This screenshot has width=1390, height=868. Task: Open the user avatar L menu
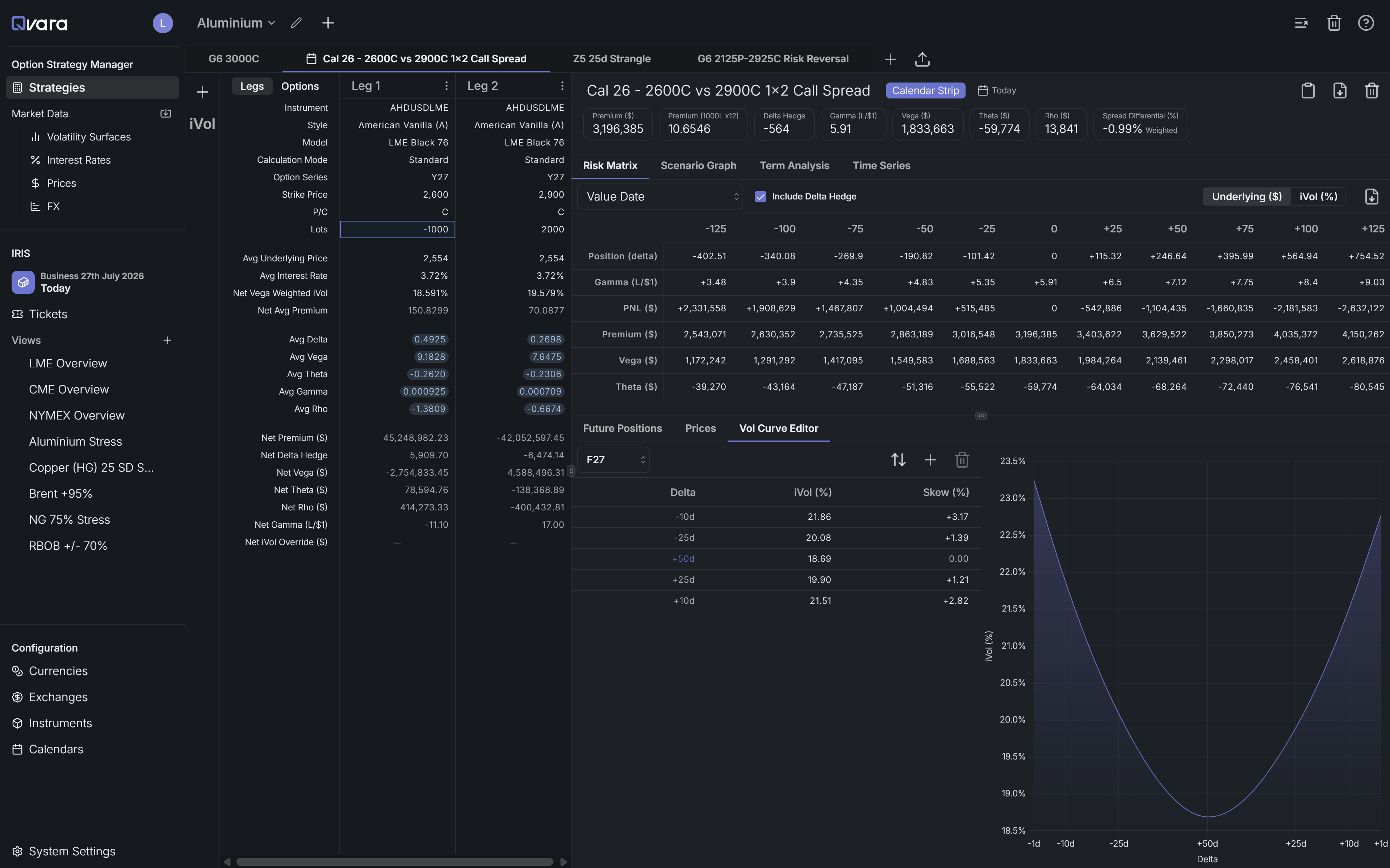[163, 23]
